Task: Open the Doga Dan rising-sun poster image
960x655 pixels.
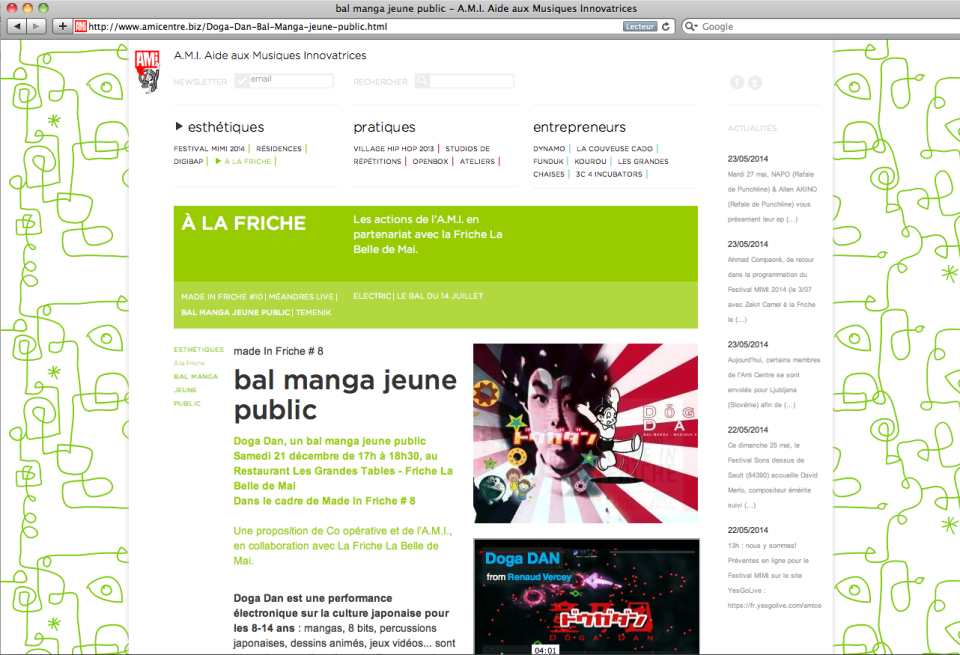Action: pyautogui.click(x=585, y=433)
